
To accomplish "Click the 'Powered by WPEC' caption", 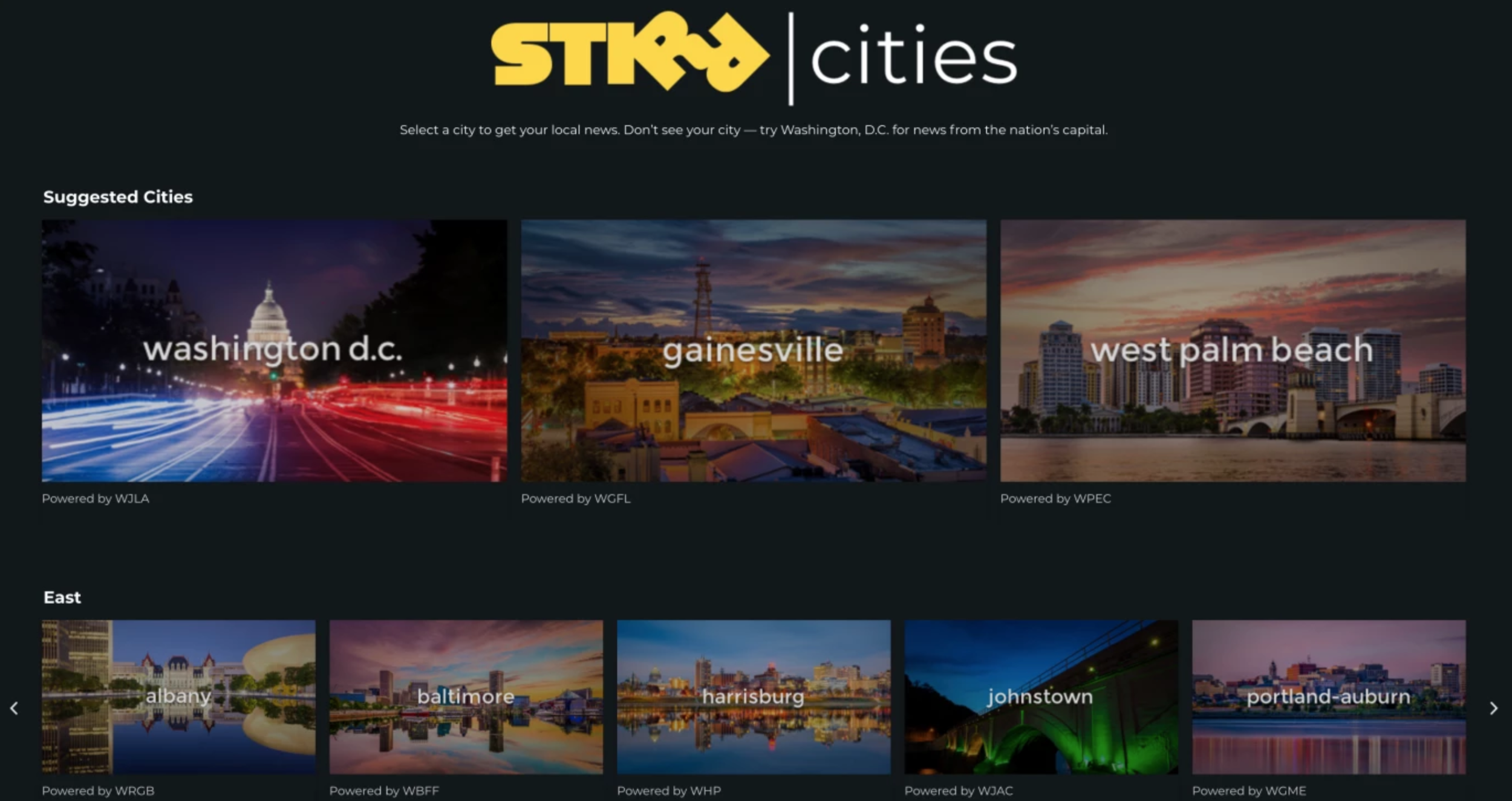I will tap(1055, 499).
